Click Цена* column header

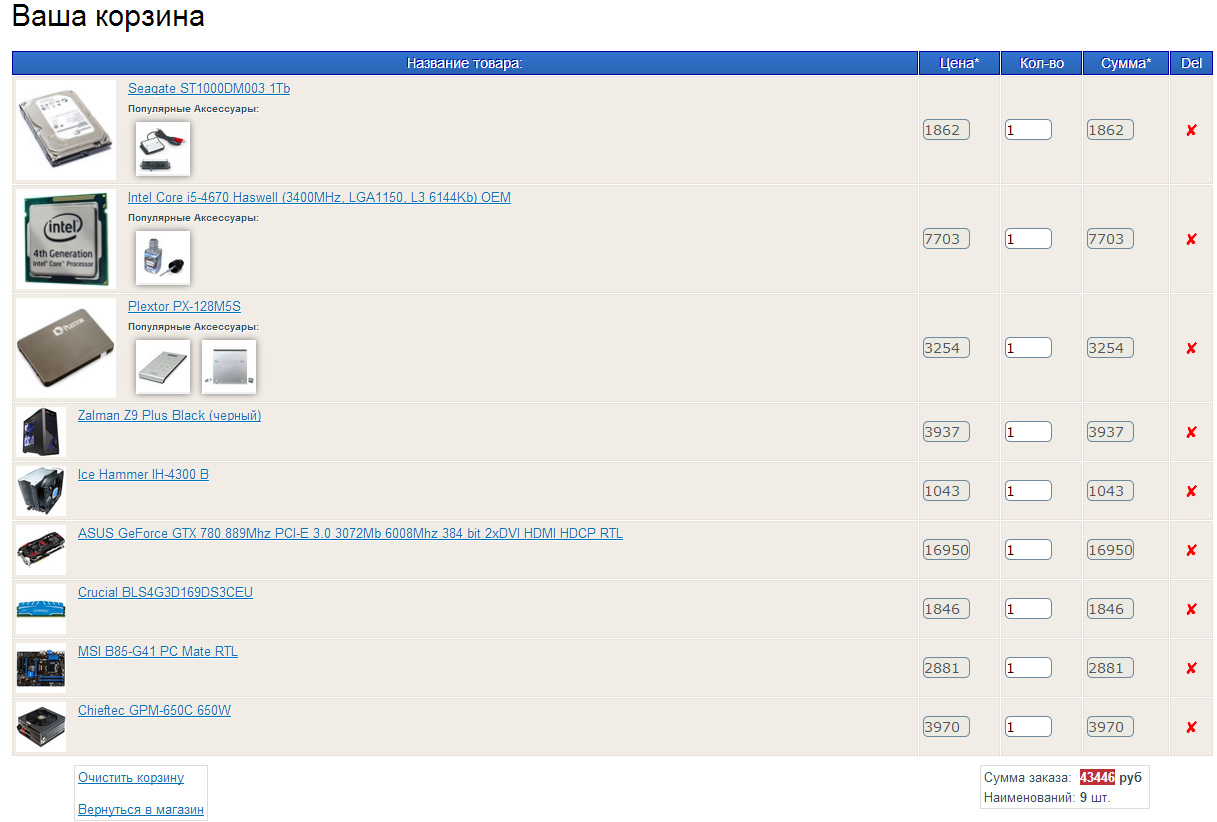click(960, 63)
